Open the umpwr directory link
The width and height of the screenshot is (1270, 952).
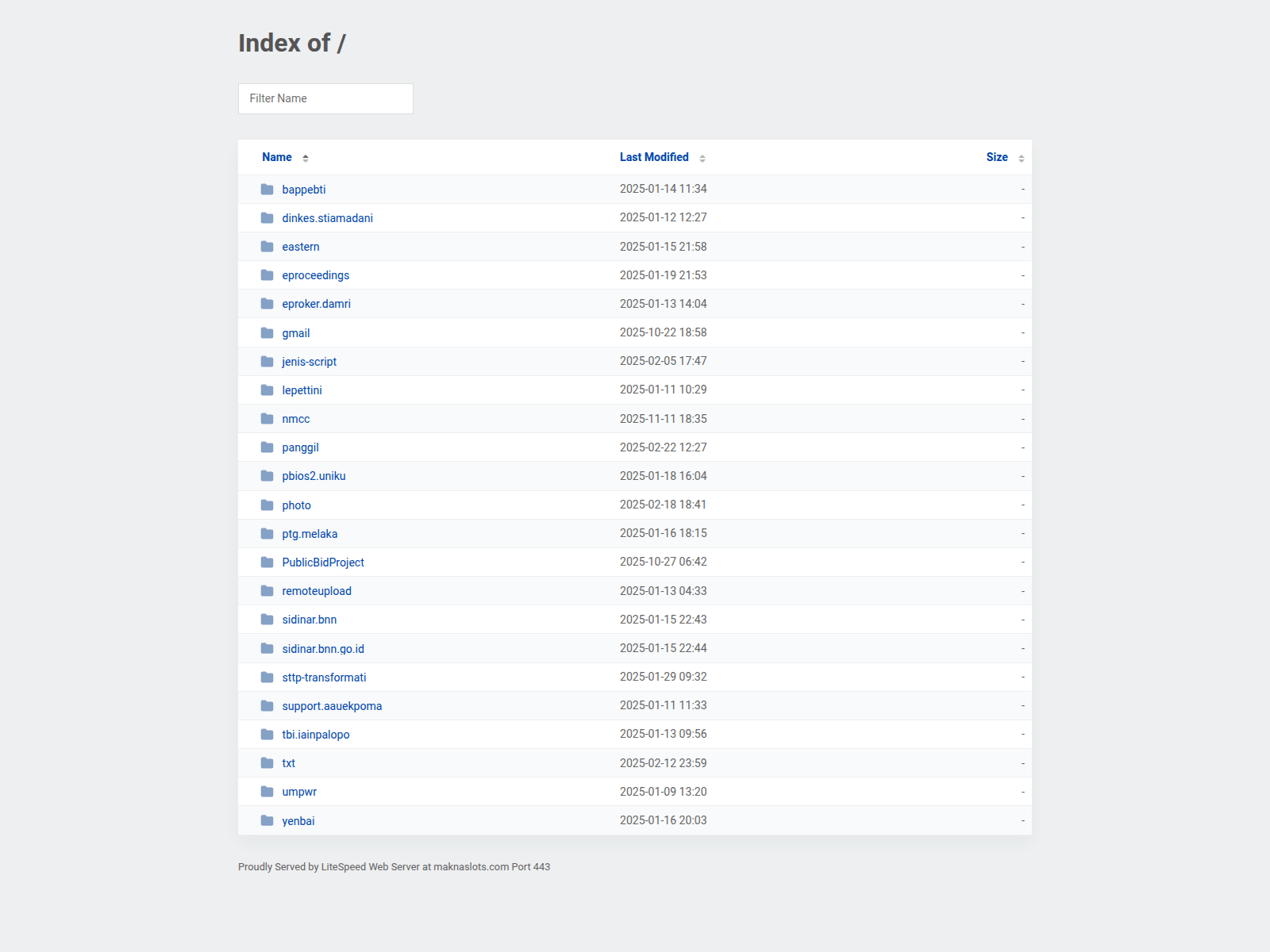point(299,792)
